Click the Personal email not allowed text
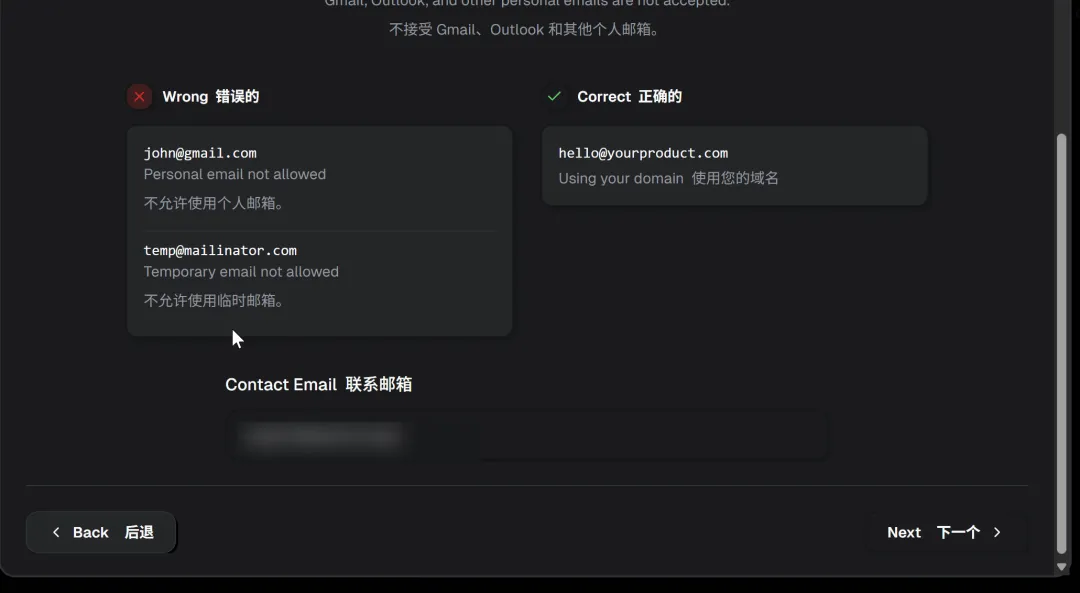This screenshot has width=1080, height=593. [x=235, y=174]
